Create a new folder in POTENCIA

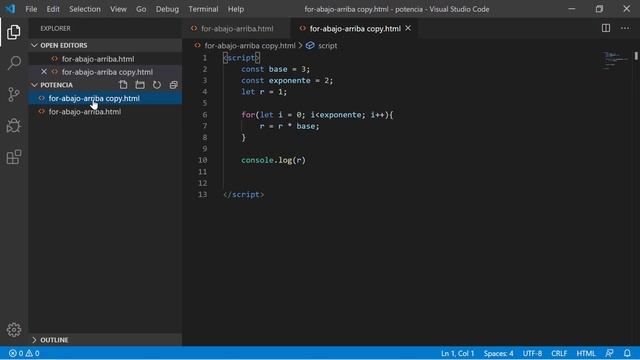(140, 85)
